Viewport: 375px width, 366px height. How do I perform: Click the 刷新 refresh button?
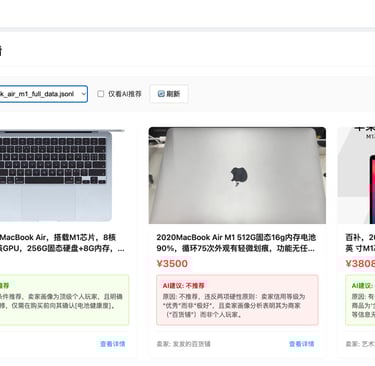tap(169, 94)
